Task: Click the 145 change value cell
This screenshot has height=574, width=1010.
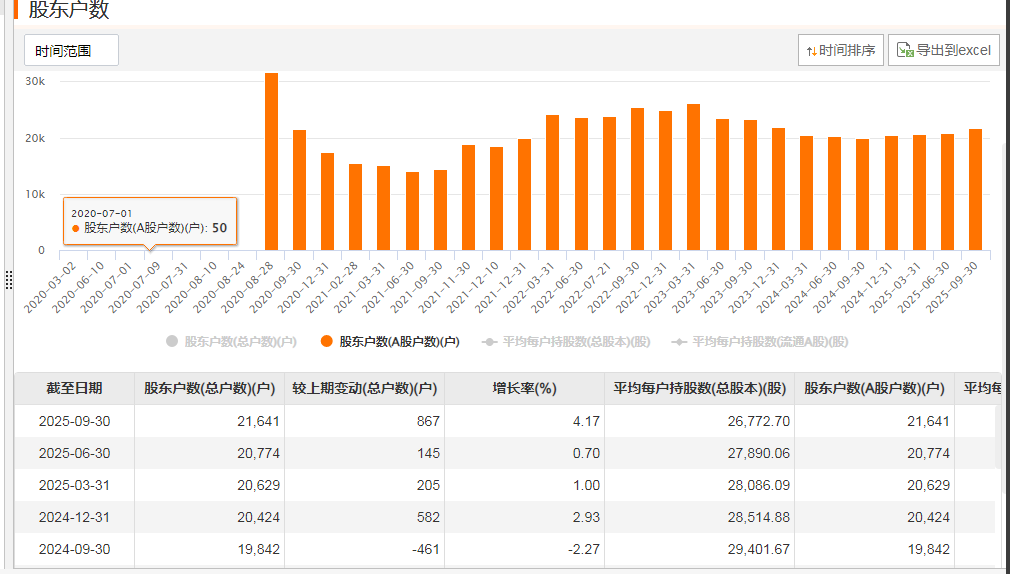Action: point(365,454)
